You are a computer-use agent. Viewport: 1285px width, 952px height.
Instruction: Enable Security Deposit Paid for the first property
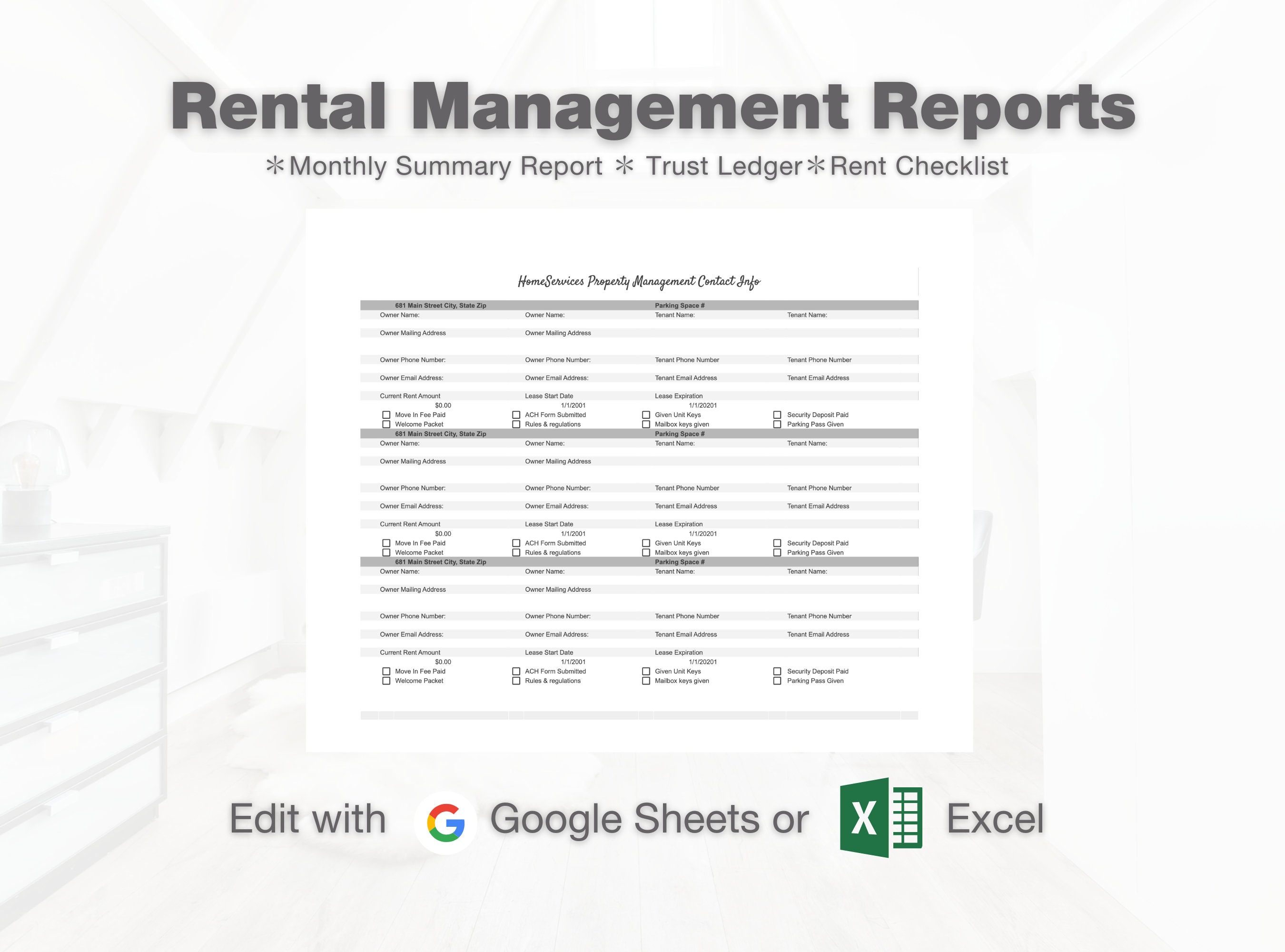pos(777,414)
